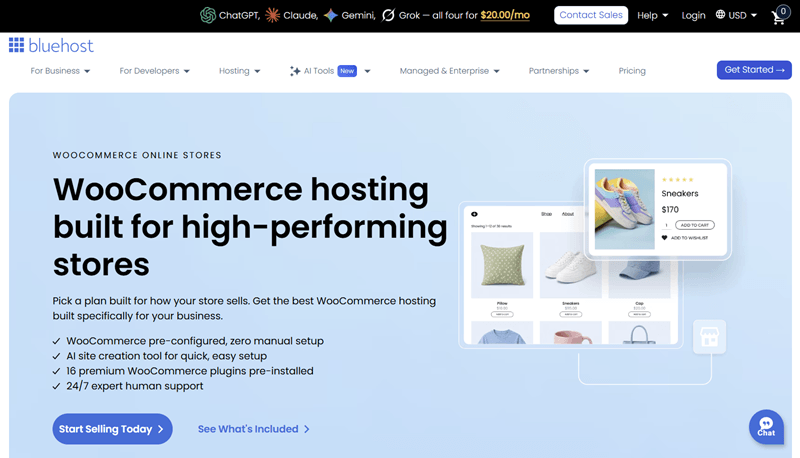This screenshot has height=458, width=800.
Task: Click the eye logo in store mockup
Action: (474, 214)
